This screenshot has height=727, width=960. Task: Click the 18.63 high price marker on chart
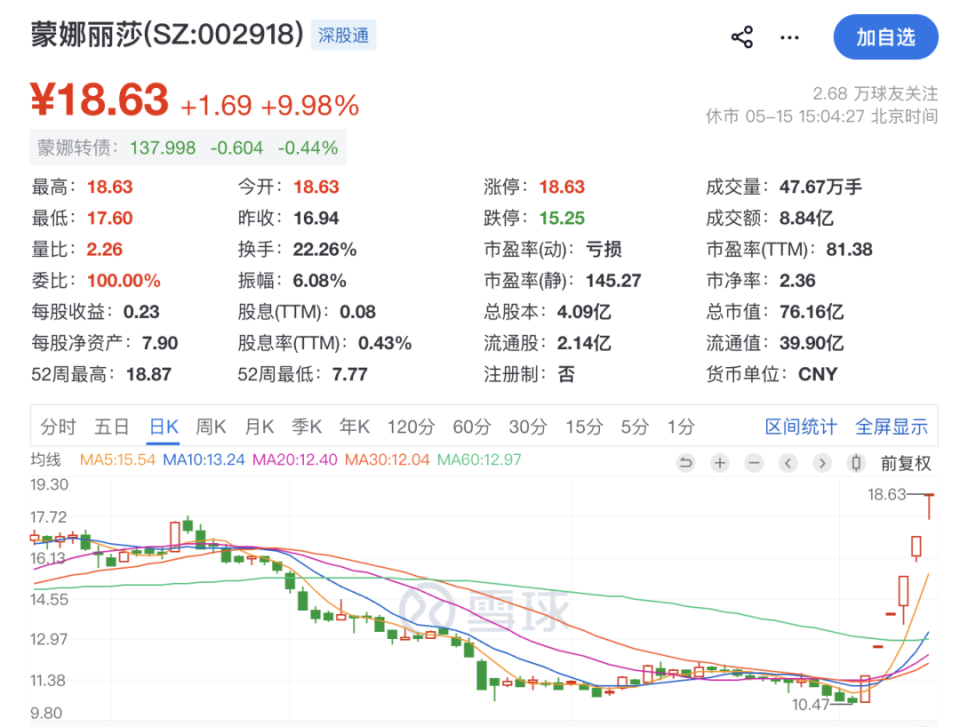click(x=887, y=494)
